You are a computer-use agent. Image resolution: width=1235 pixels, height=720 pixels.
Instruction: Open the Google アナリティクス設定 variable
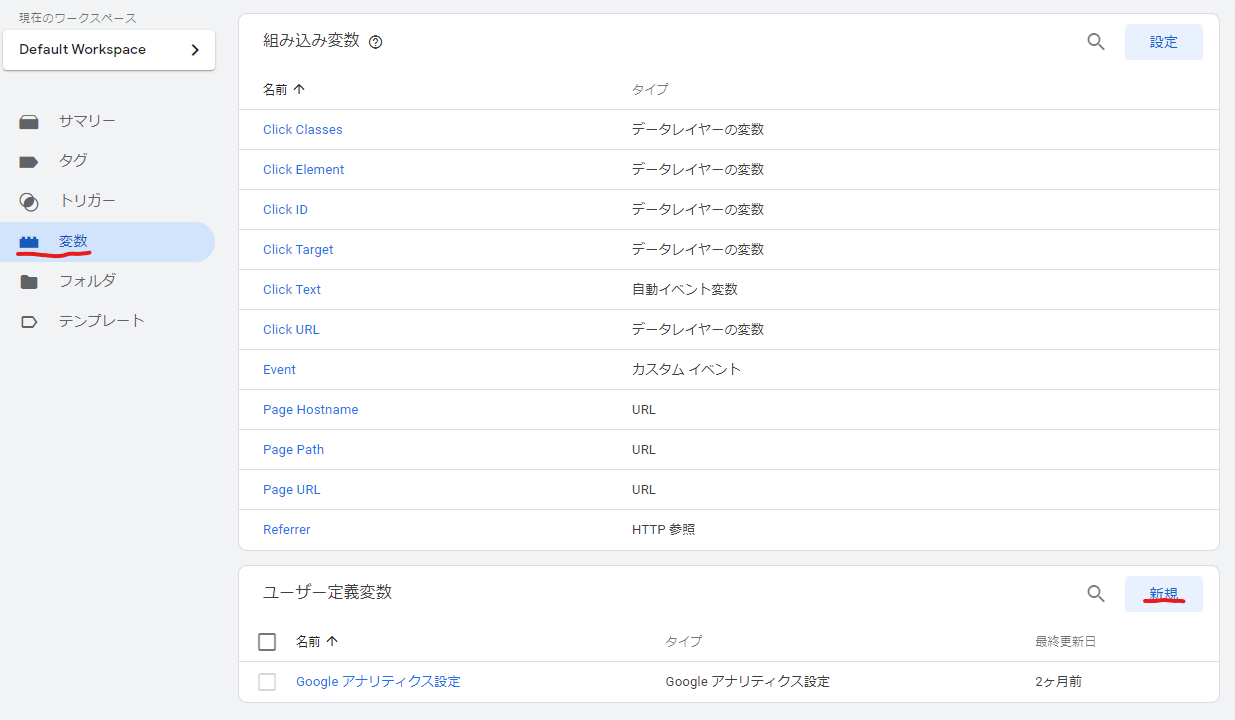378,682
